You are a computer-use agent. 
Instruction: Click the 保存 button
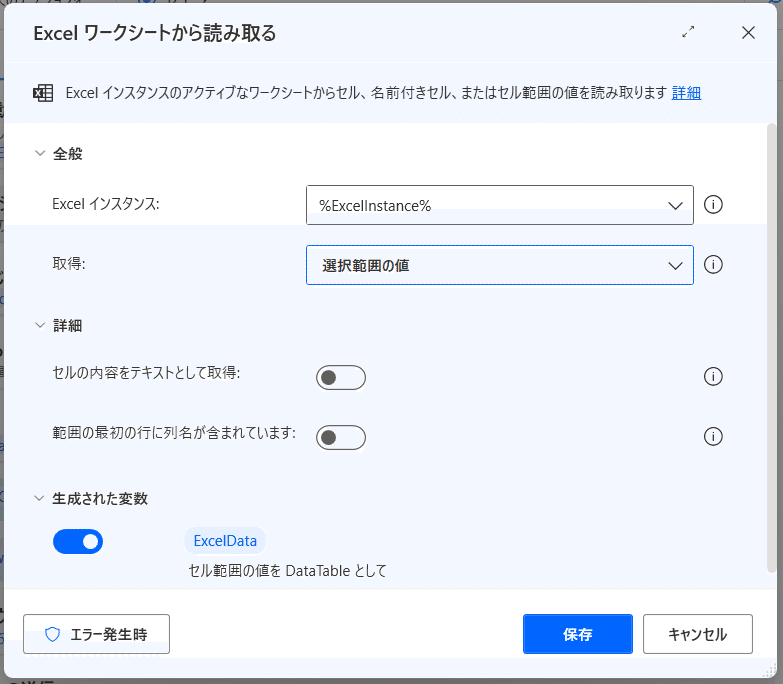578,634
